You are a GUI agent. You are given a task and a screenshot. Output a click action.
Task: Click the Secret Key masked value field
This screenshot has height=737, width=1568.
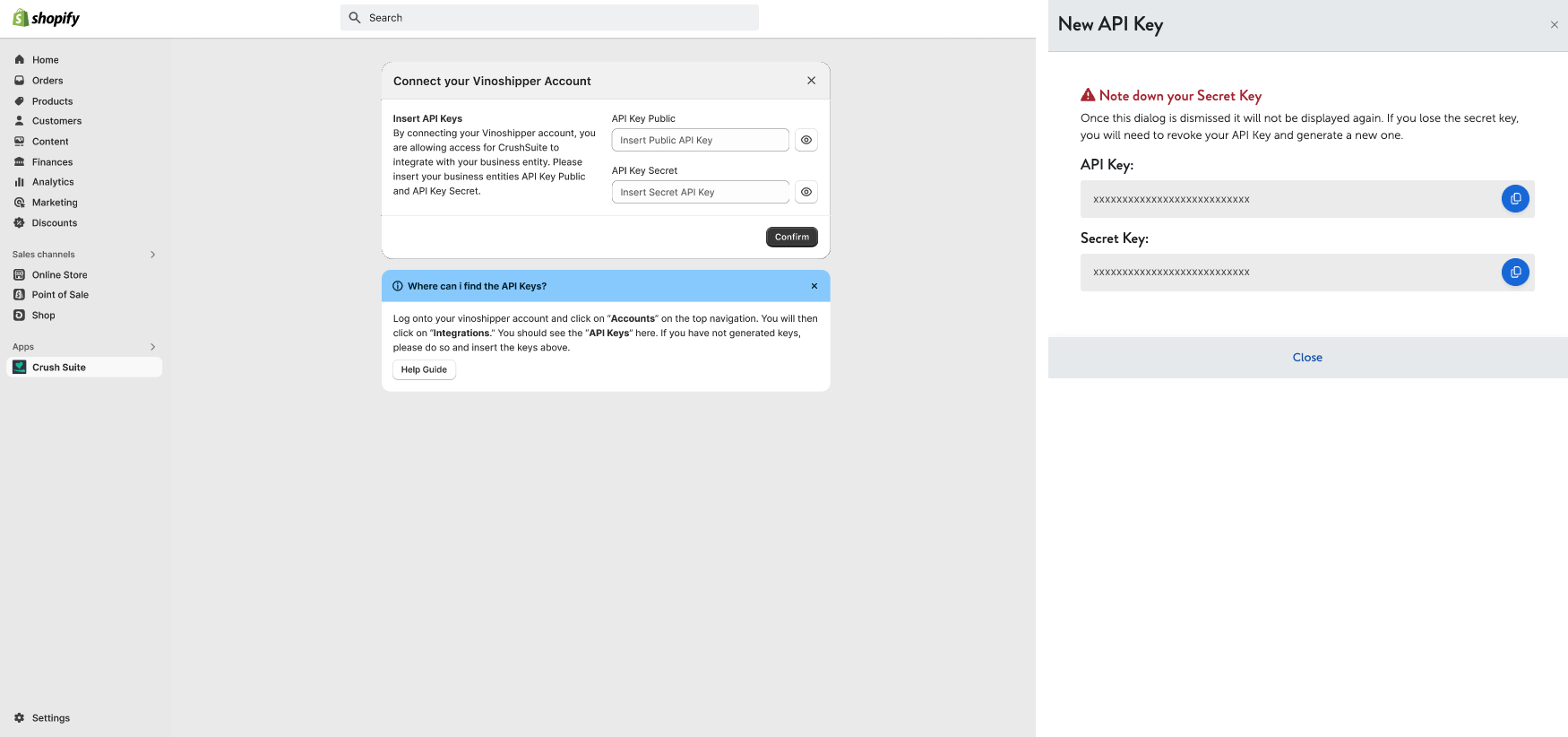1307,273
